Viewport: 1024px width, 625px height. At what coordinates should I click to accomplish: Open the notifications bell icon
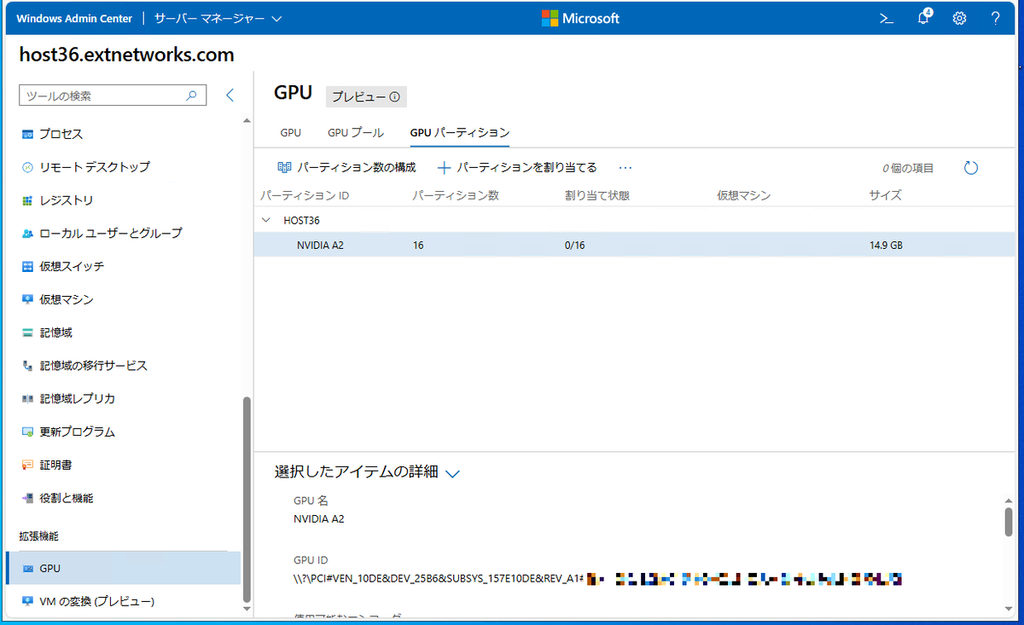tap(923, 18)
